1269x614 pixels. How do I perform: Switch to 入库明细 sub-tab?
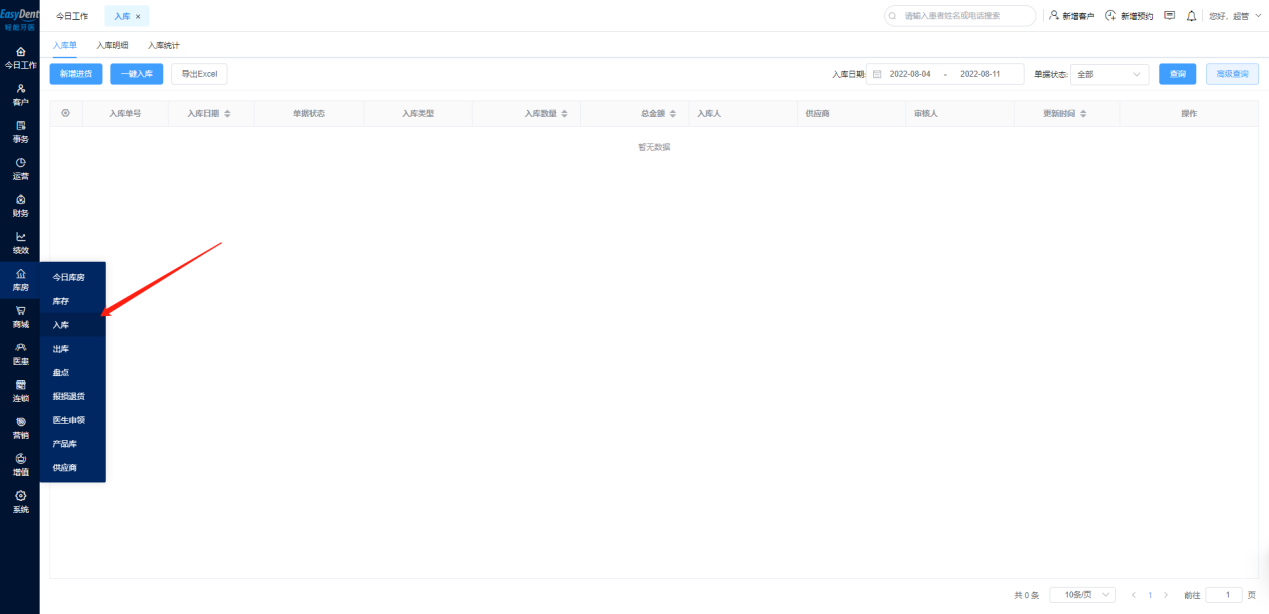pyautogui.click(x=112, y=45)
